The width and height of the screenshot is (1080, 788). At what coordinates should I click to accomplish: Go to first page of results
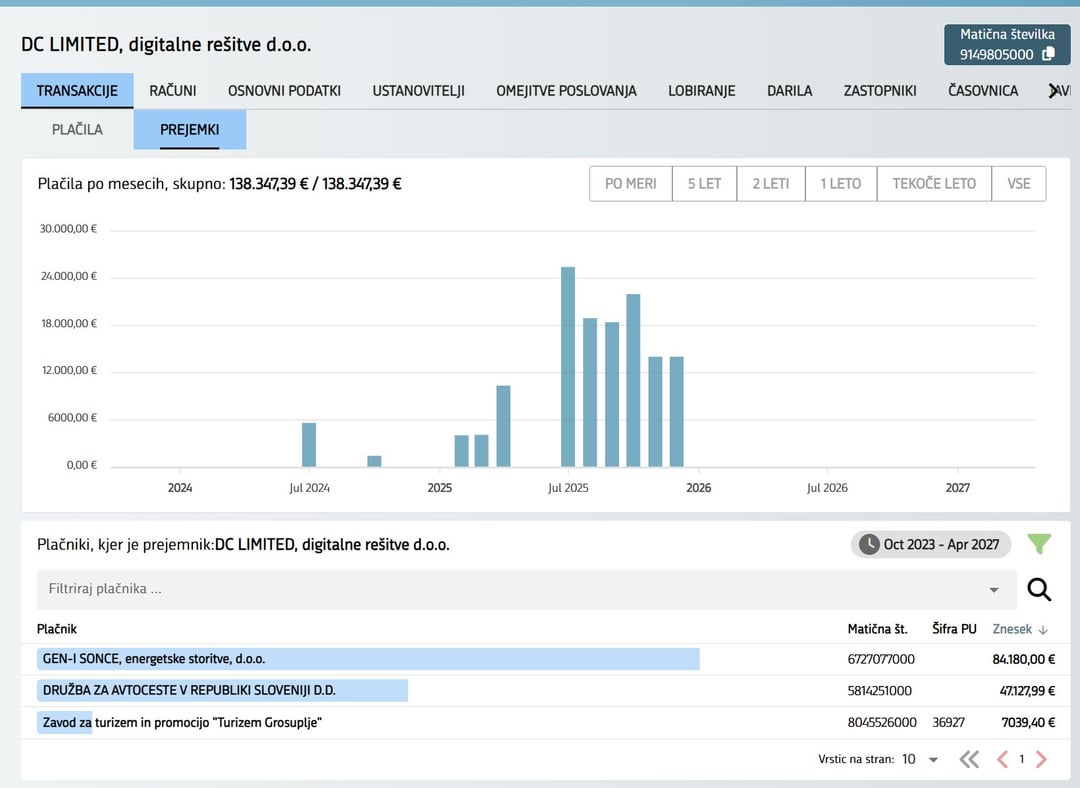(969, 759)
